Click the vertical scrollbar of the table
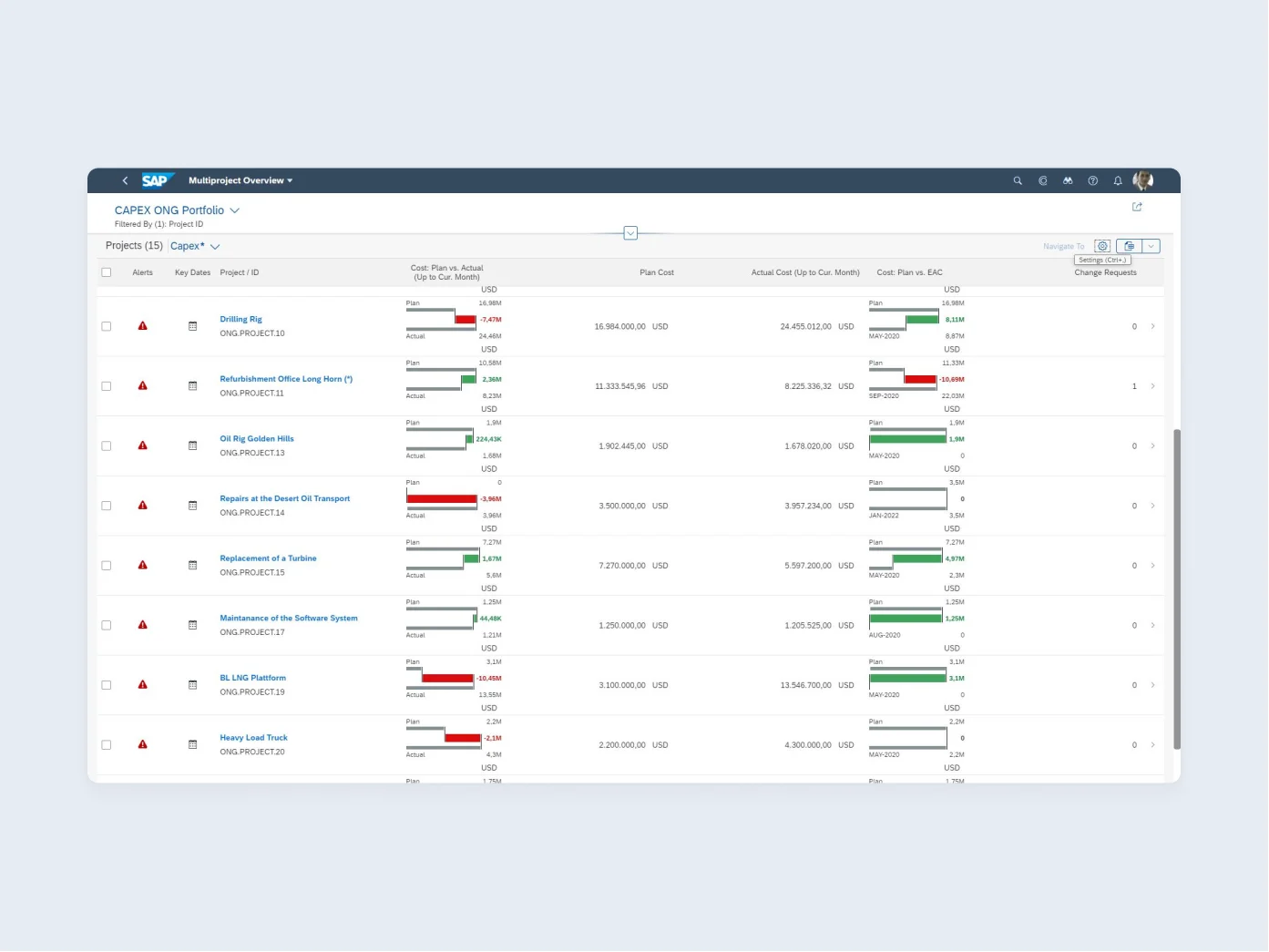1269x952 pixels. (1177, 589)
